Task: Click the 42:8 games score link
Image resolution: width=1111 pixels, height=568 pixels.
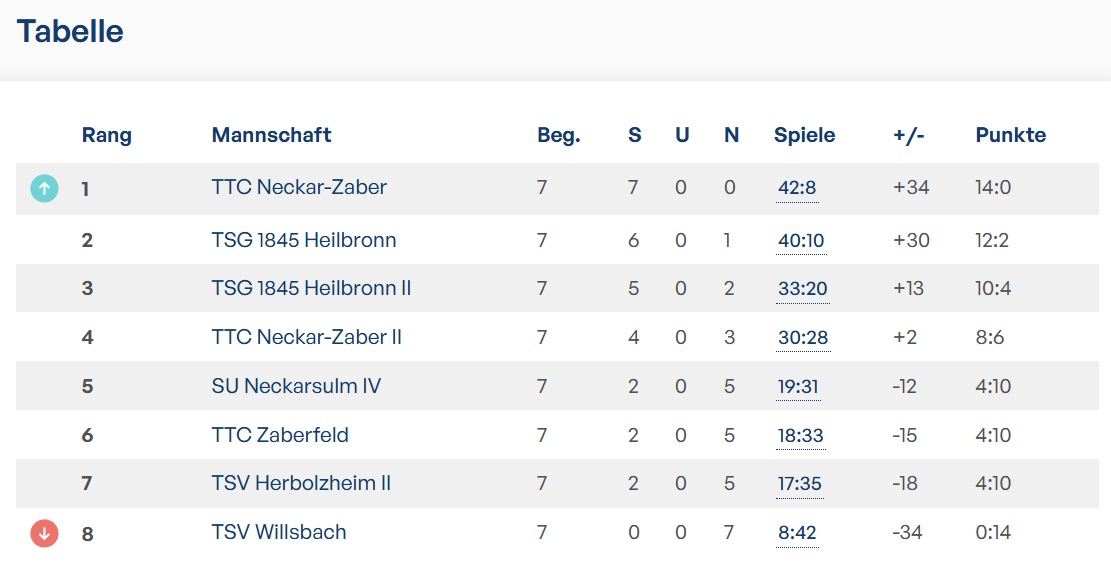Action: pos(797,188)
